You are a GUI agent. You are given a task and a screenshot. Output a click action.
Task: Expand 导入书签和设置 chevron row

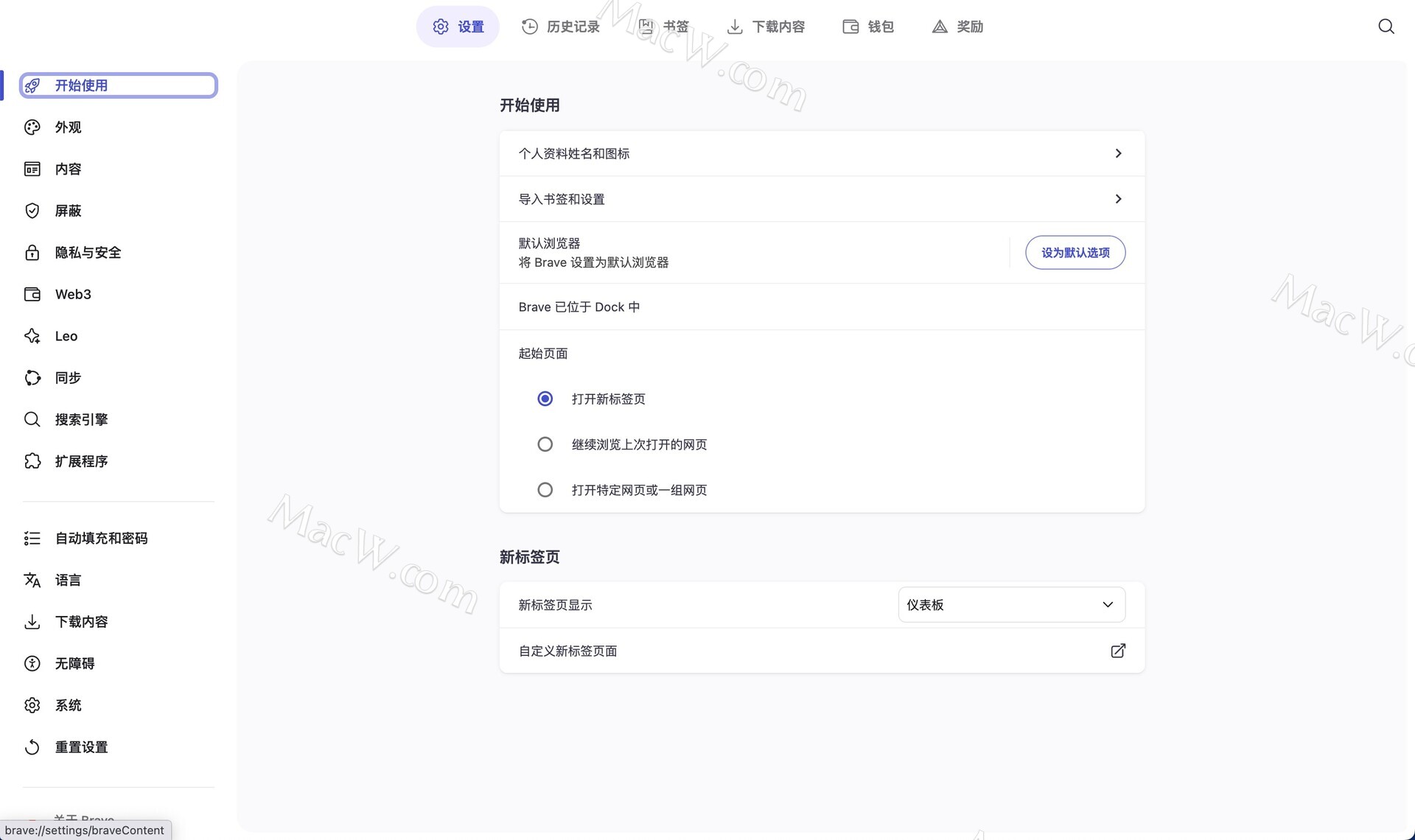(x=1117, y=199)
